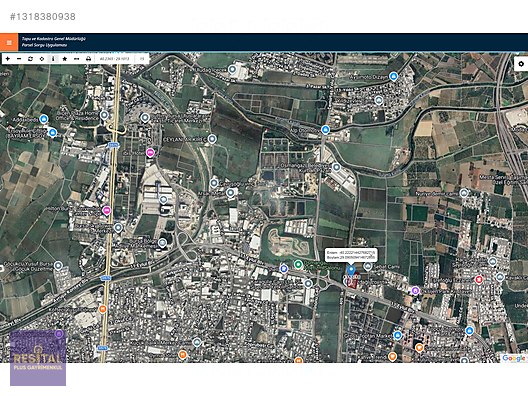
Task: Click the Uludağ İçecek map marker
Action: (x=232, y=70)
